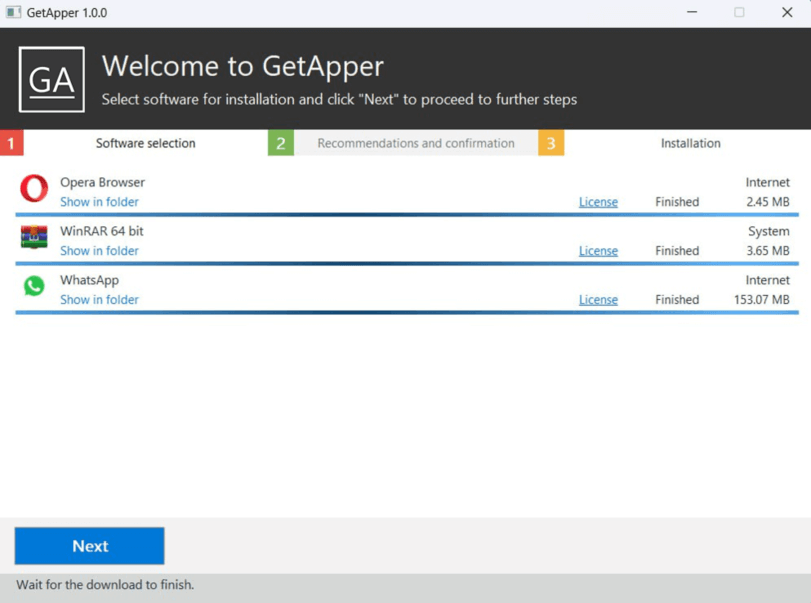Click the Next button
This screenshot has height=603, width=811.
tap(89, 546)
